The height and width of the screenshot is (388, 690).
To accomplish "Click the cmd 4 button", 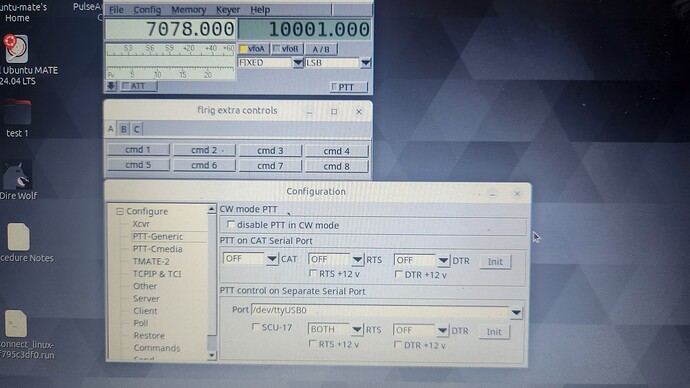I will pyautogui.click(x=337, y=151).
